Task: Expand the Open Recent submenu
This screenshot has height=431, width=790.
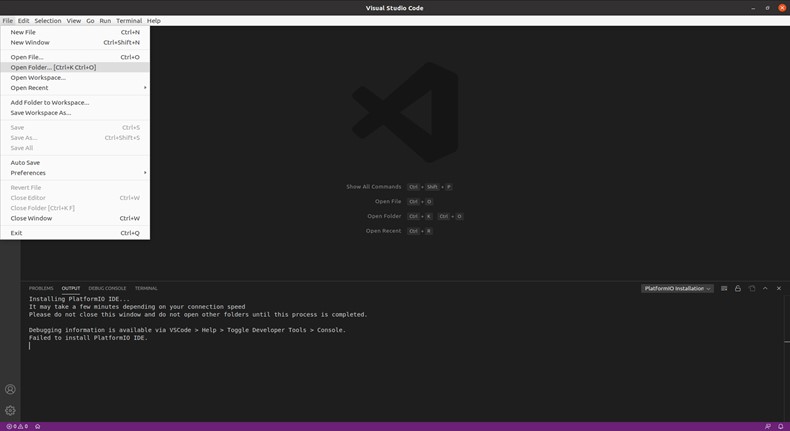Action: (x=75, y=88)
